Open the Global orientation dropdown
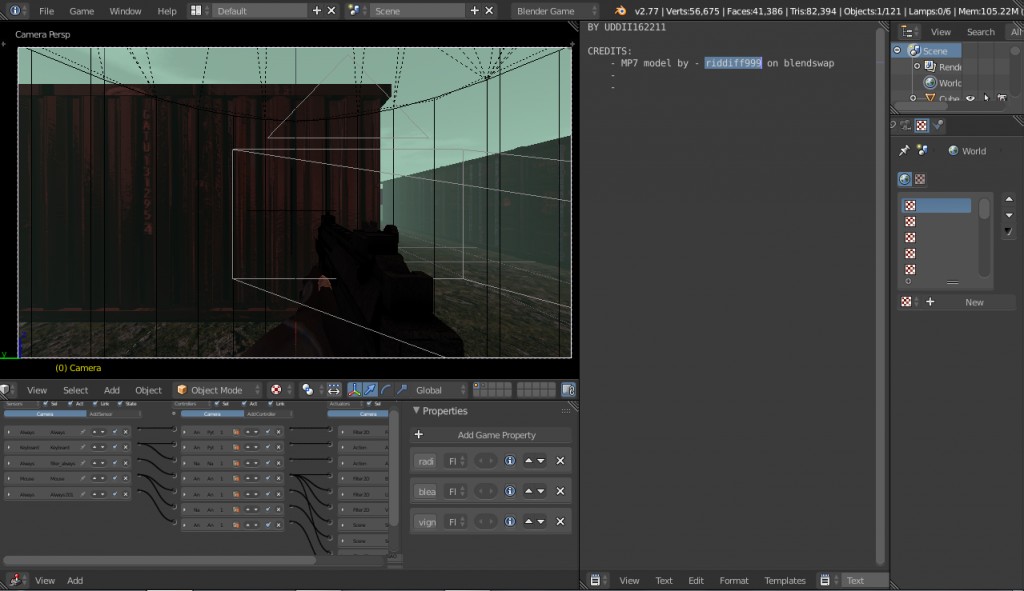Image resolution: width=1024 pixels, height=591 pixels. 440,390
